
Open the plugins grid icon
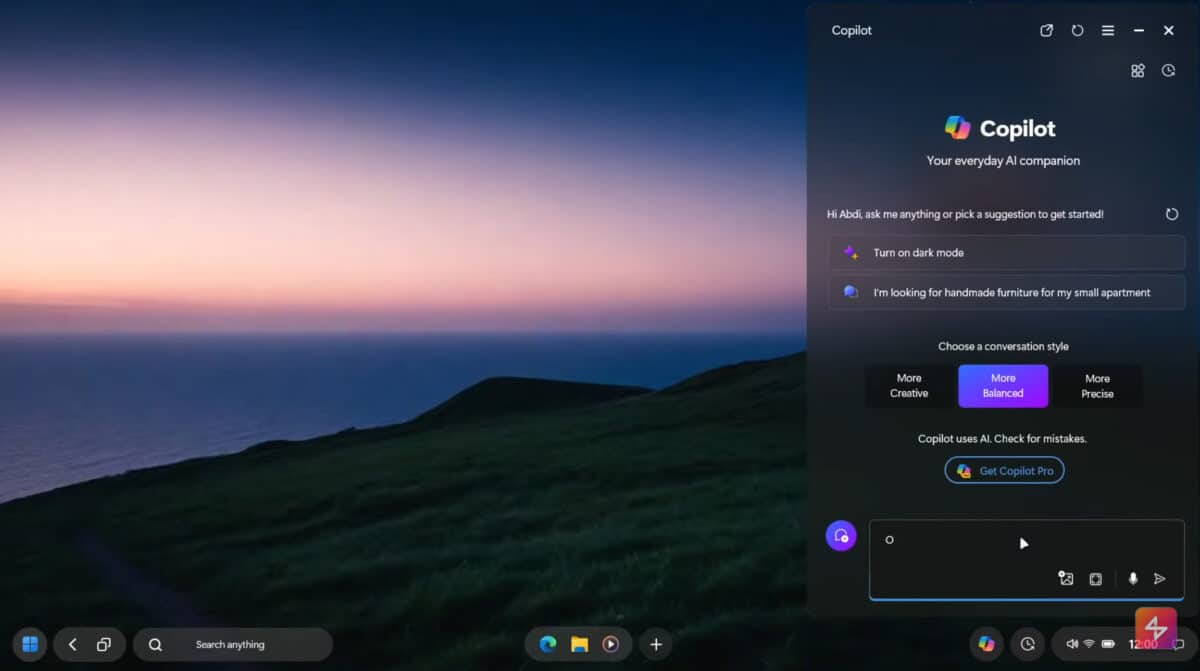point(1137,71)
